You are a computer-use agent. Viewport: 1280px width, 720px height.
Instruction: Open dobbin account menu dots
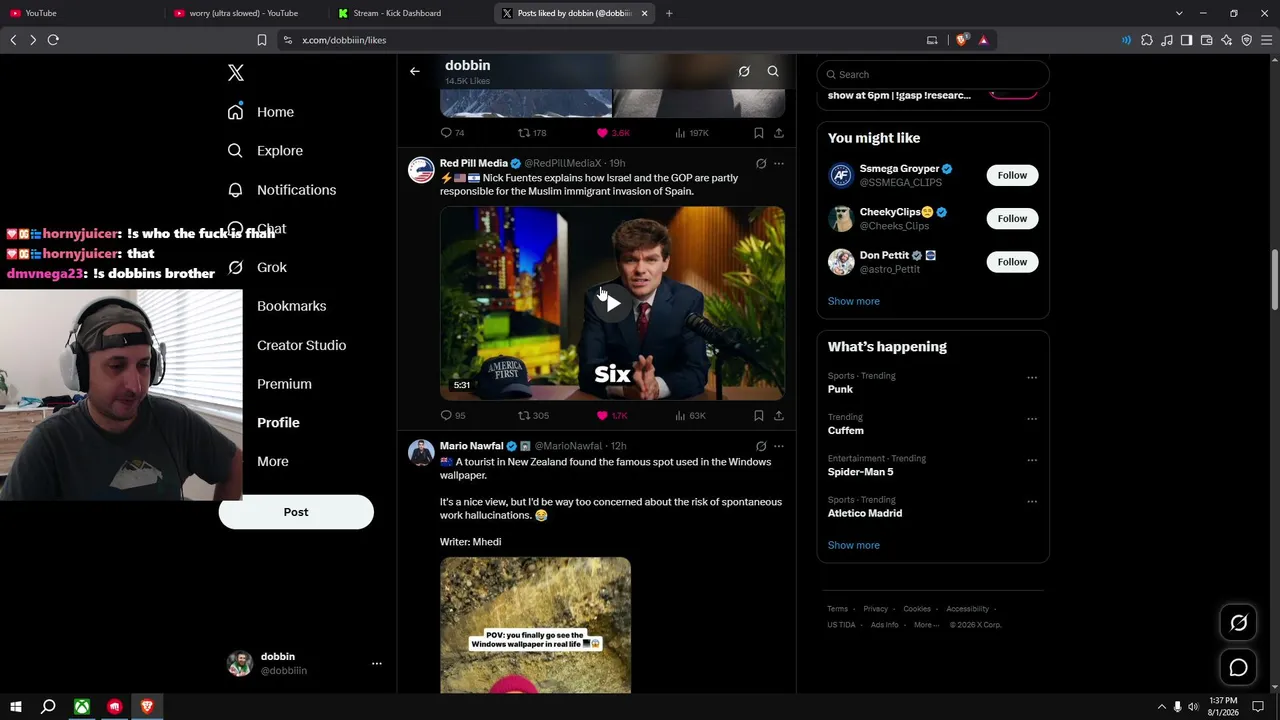(376, 664)
